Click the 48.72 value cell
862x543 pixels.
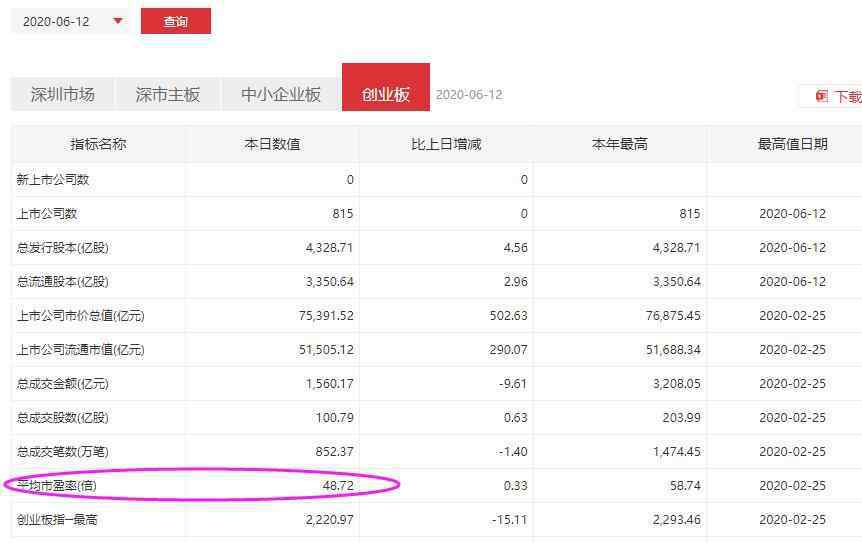point(335,486)
